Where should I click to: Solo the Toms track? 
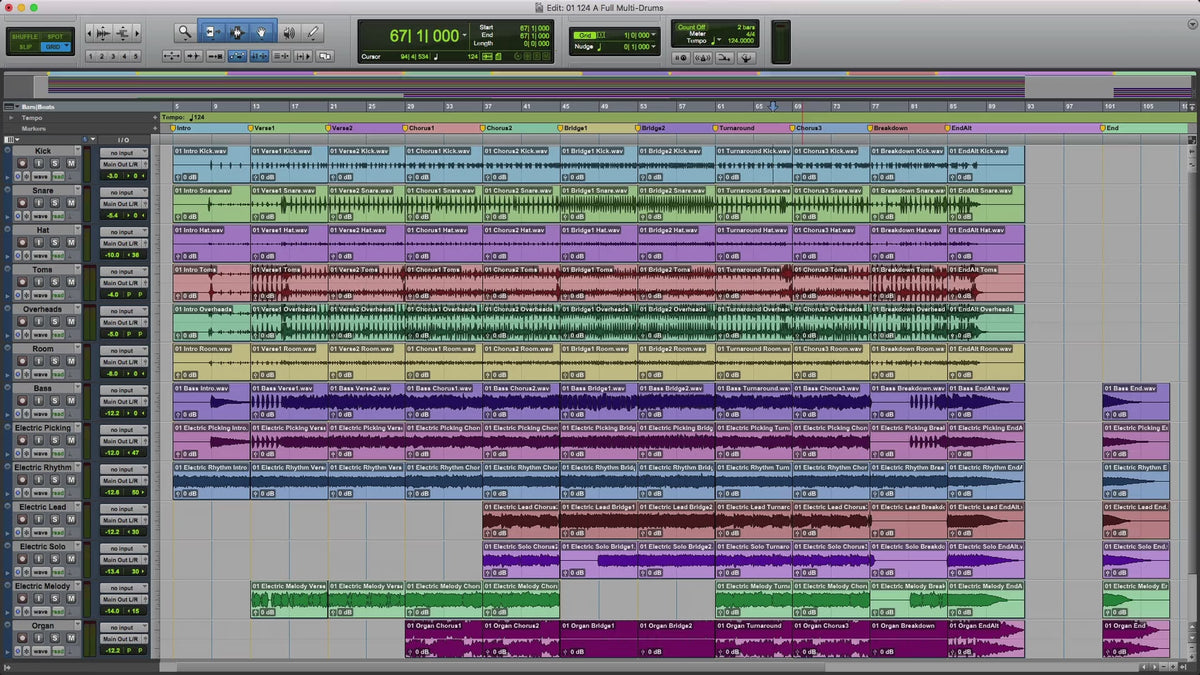pyautogui.click(x=55, y=282)
